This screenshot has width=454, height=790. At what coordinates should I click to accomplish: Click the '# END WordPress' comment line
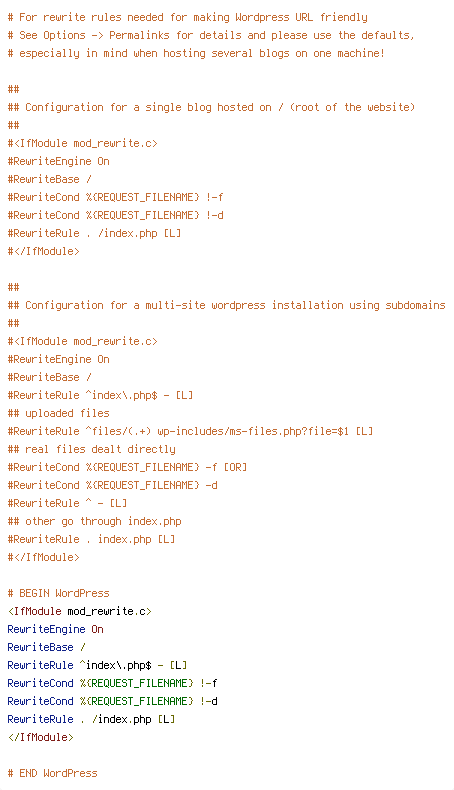tap(52, 773)
